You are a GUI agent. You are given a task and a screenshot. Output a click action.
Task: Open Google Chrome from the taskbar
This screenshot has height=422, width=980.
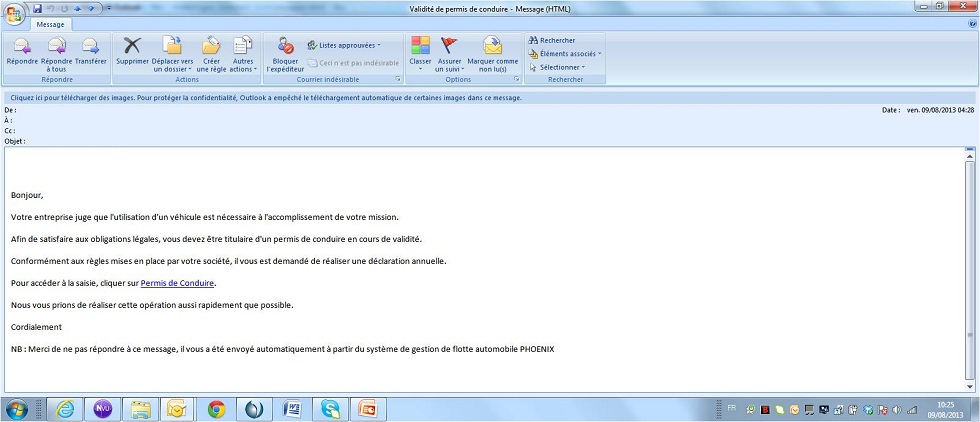tap(216, 409)
